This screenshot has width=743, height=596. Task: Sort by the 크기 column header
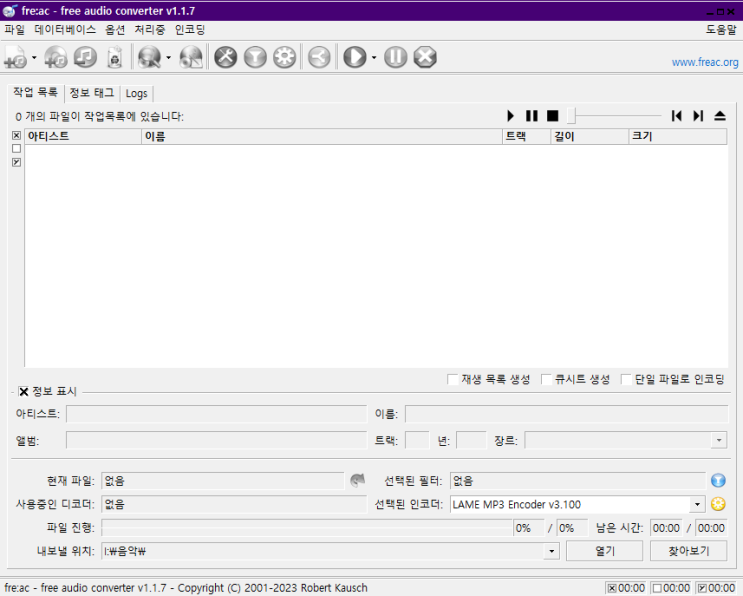pyautogui.click(x=678, y=136)
